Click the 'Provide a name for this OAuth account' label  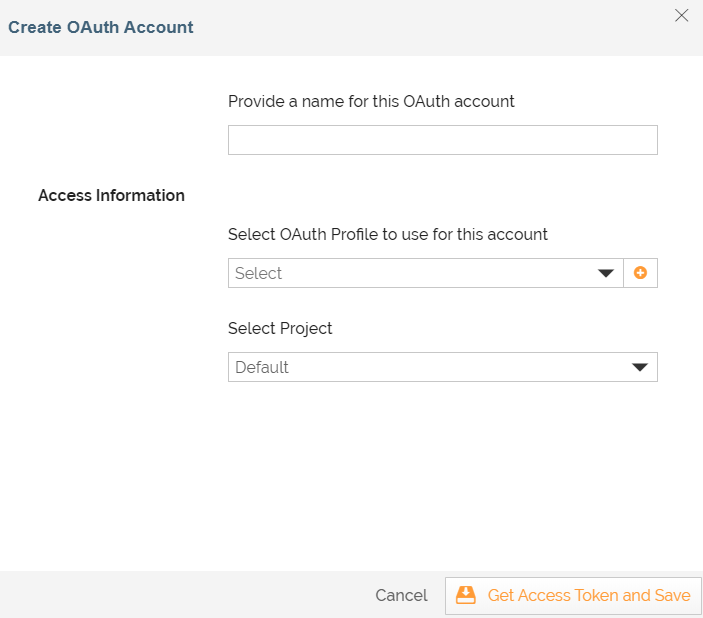point(371,101)
